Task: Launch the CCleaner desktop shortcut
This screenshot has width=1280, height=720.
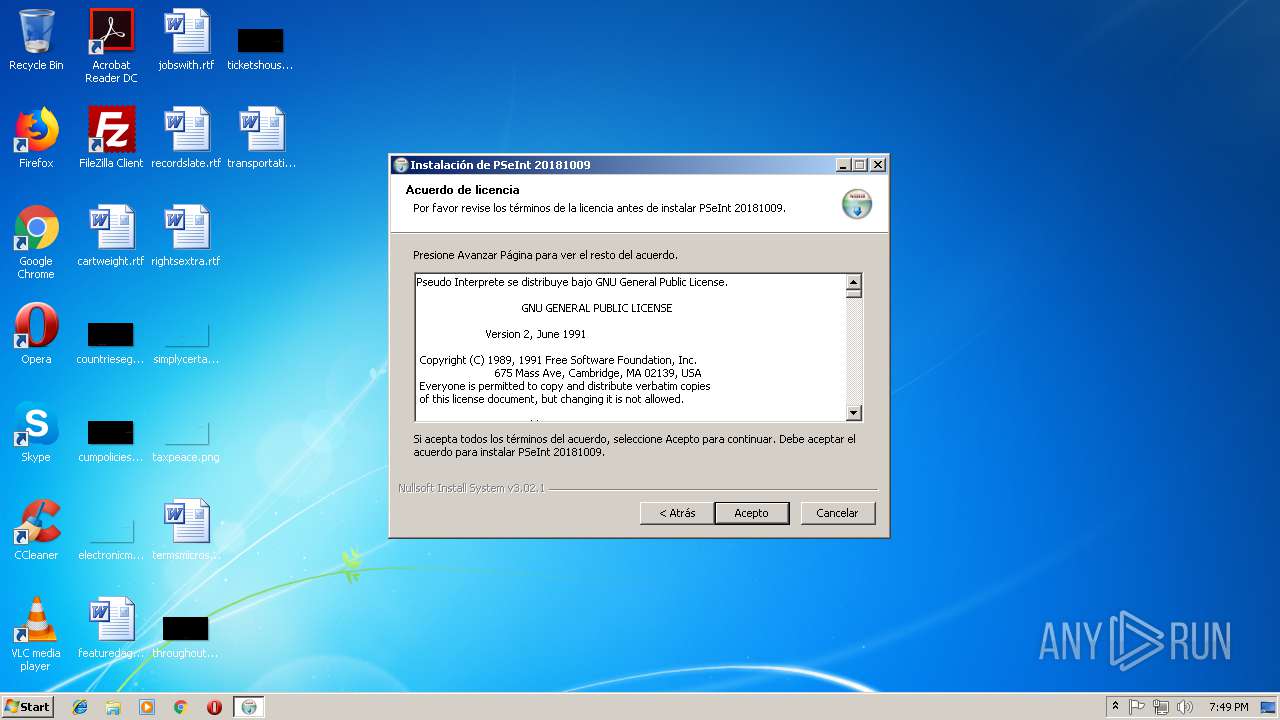Action: (x=36, y=530)
